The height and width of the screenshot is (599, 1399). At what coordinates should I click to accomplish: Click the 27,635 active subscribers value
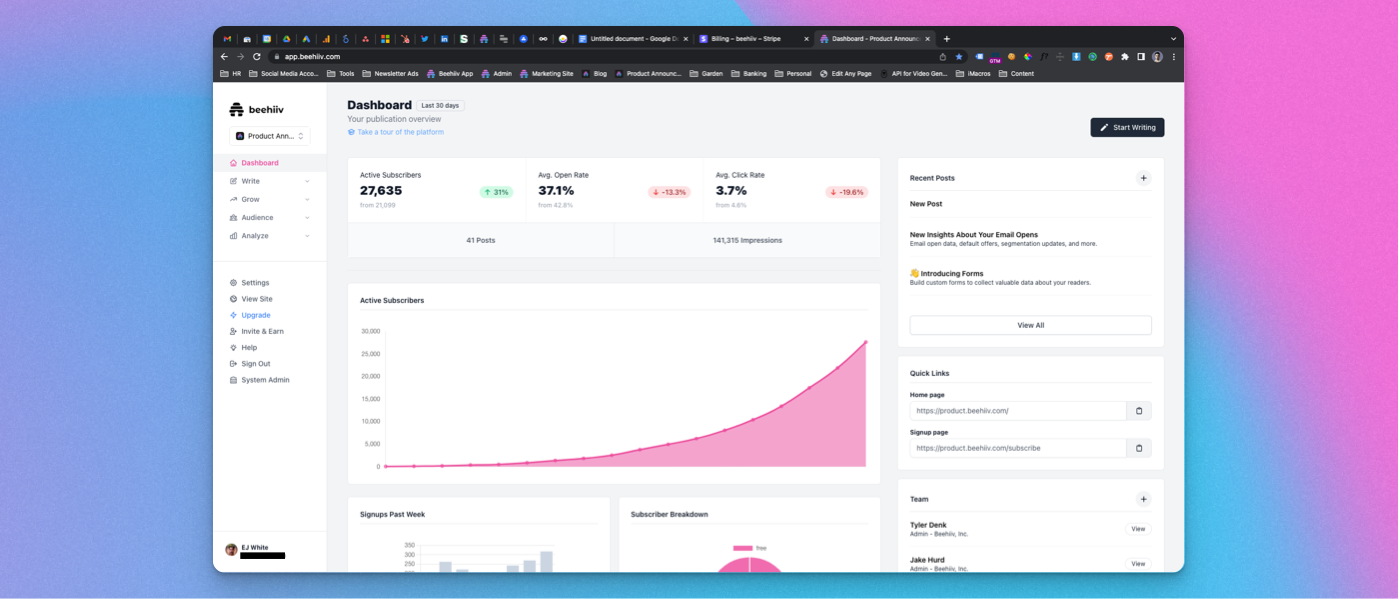point(381,191)
